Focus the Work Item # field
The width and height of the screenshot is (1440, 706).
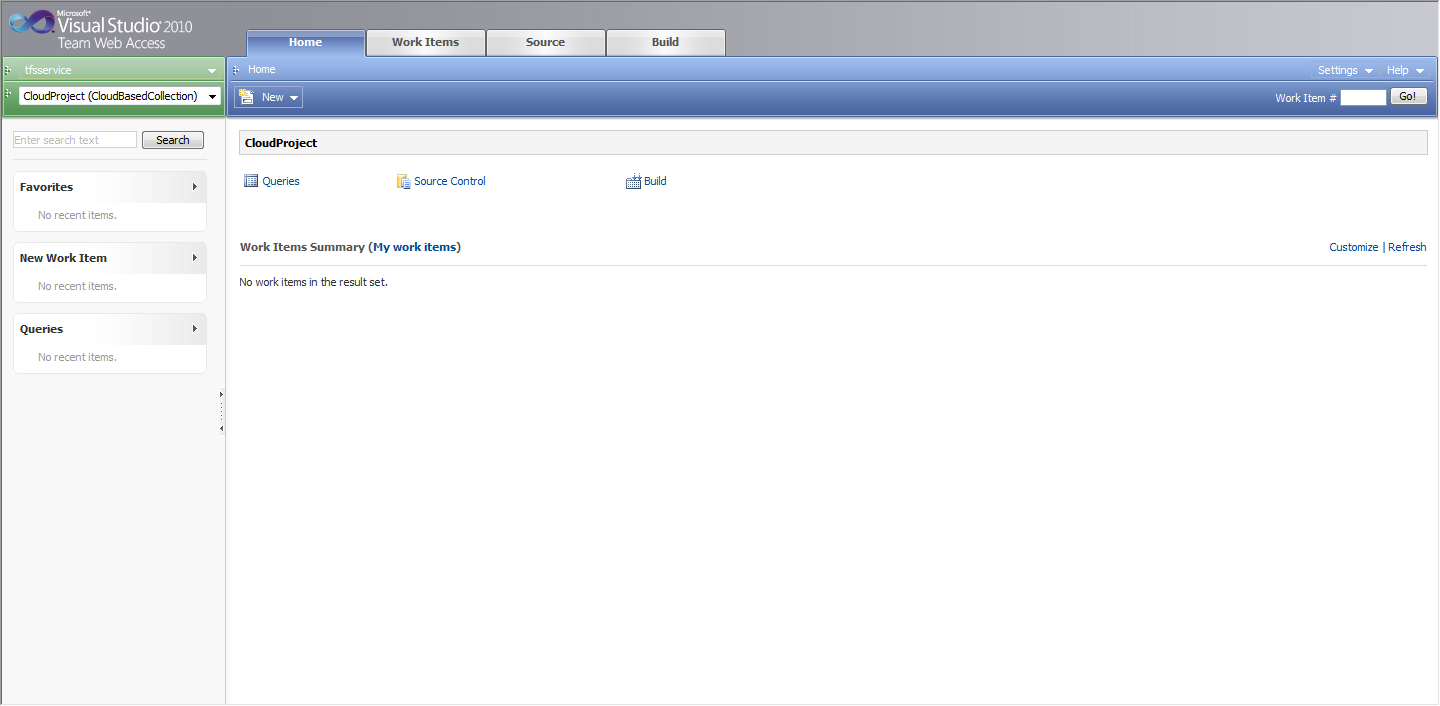[1363, 97]
